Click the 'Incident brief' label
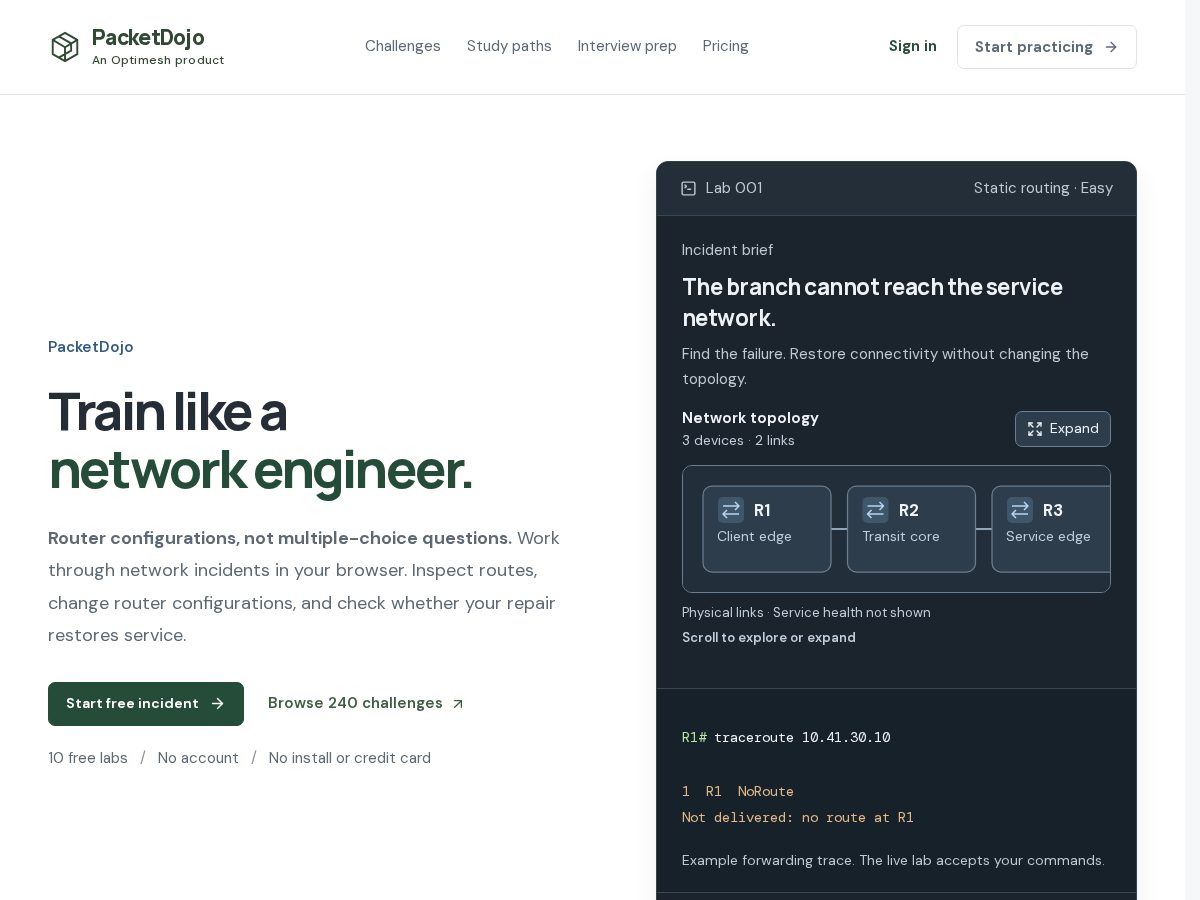This screenshot has height=900, width=1200. coord(727,250)
